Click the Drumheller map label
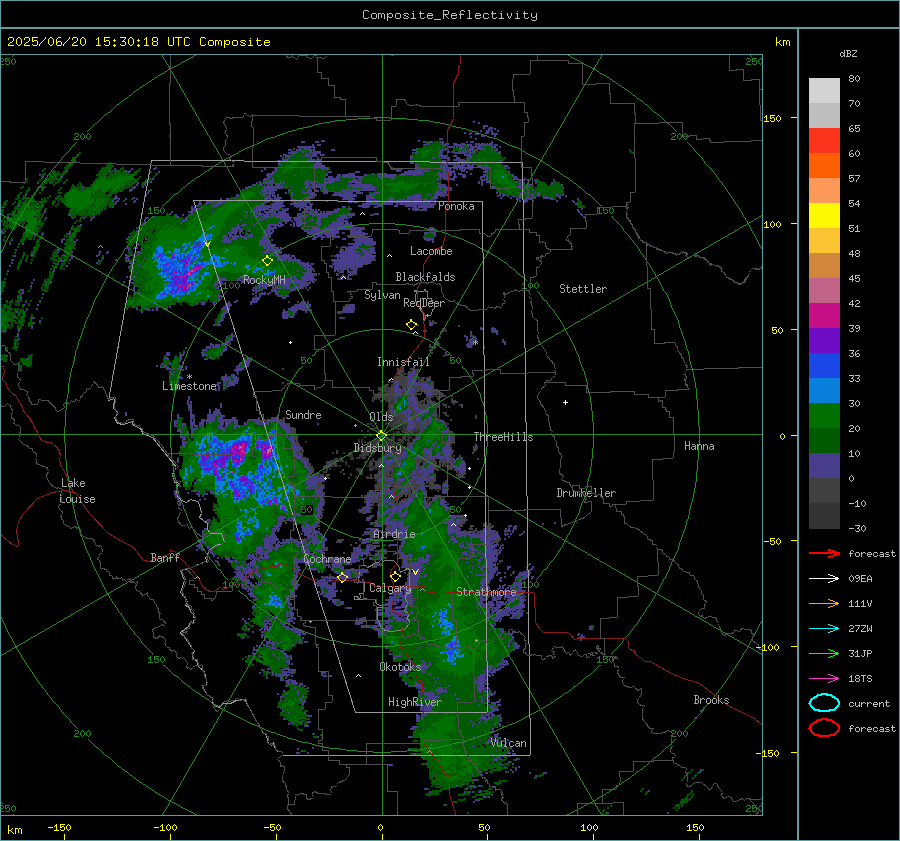Screen dimensions: 900x841 click(x=586, y=493)
